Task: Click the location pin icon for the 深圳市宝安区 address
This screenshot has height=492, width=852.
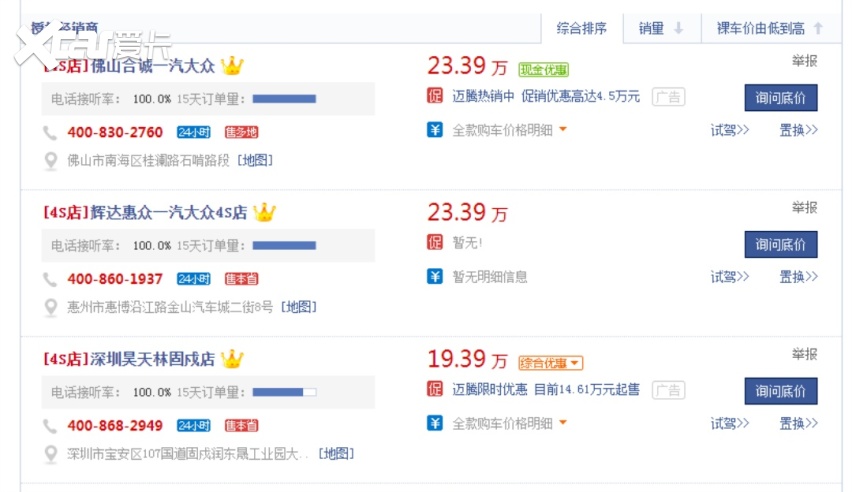Action: [x=51, y=454]
